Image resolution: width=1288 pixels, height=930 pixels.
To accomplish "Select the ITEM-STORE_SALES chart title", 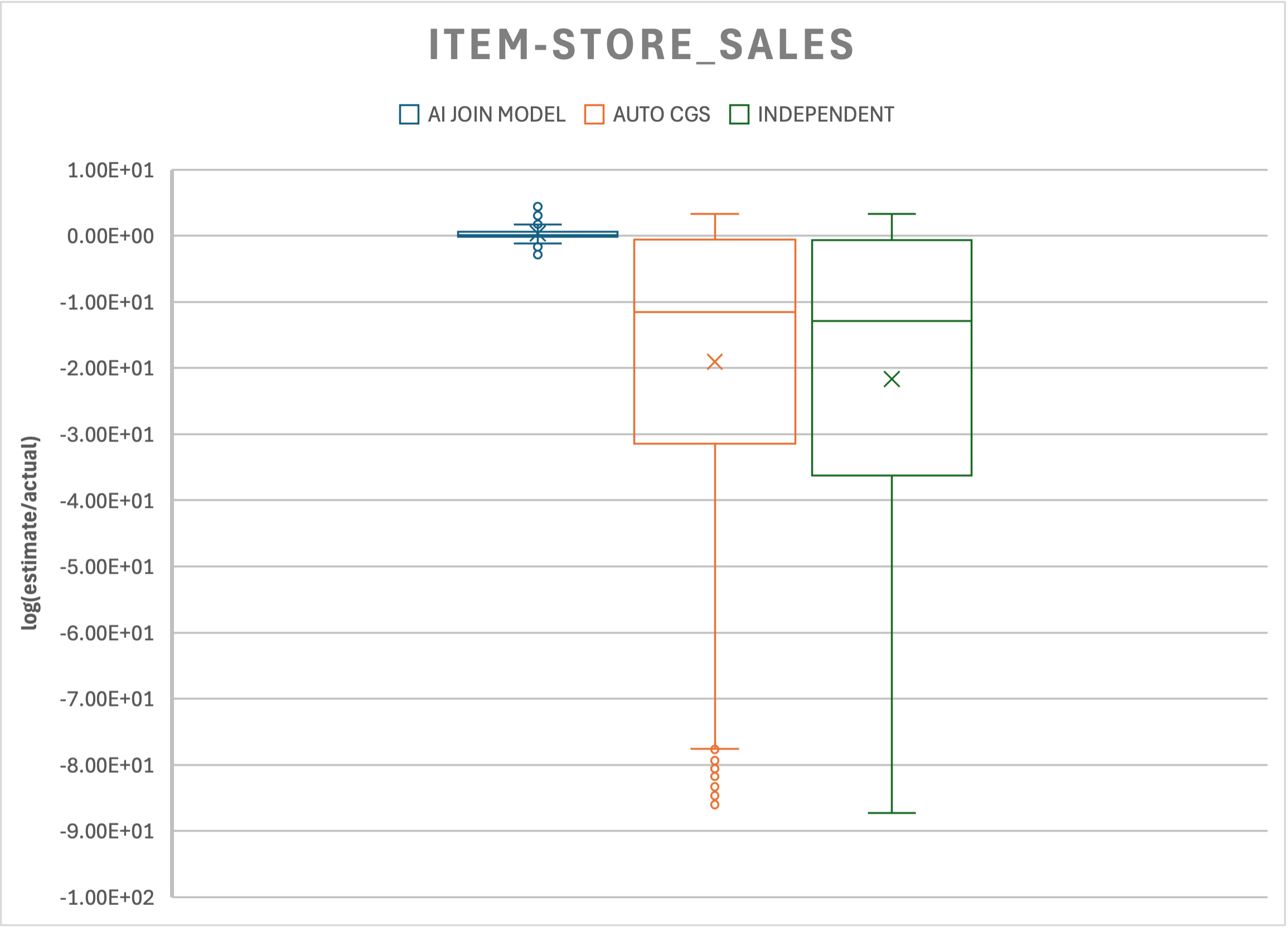I will (641, 44).
